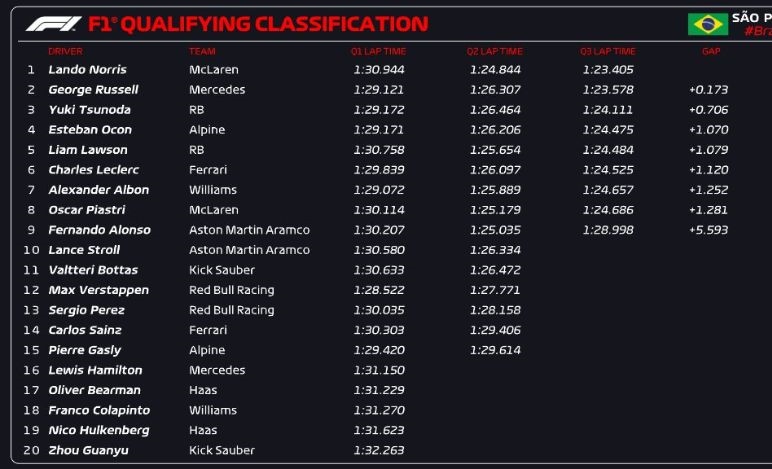This screenshot has width=772, height=469.
Task: Open the hashtag below São Paulo
Action: (757, 32)
